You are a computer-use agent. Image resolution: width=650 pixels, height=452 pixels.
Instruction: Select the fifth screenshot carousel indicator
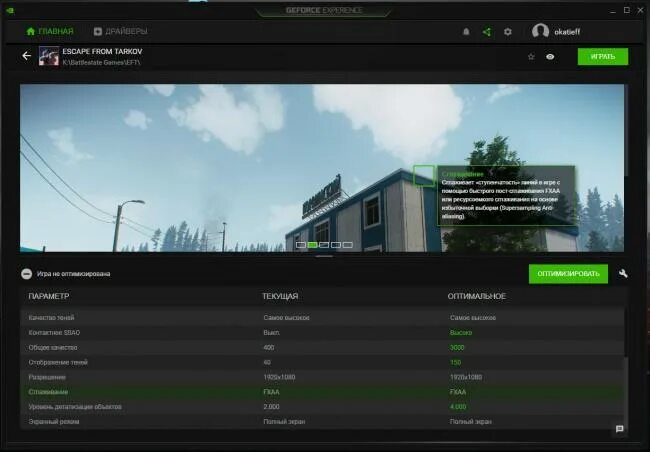pos(347,245)
